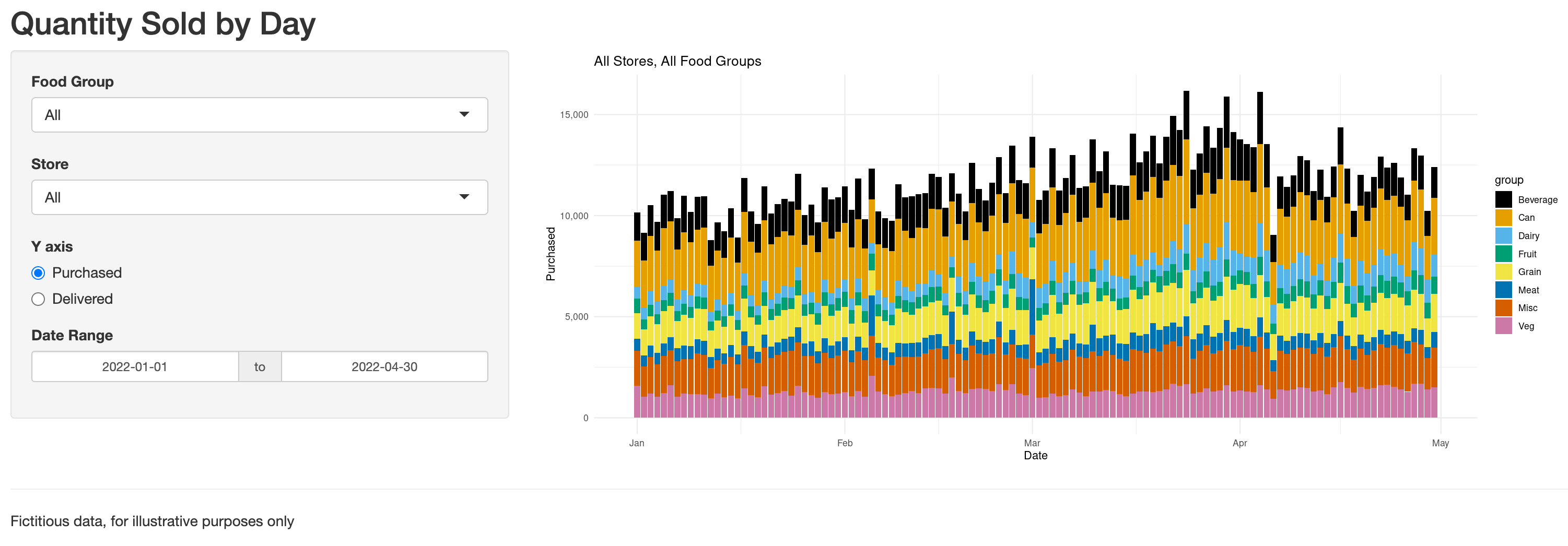1568x546 pixels.
Task: Click the Beverage black legend swatch
Action: [x=1503, y=199]
